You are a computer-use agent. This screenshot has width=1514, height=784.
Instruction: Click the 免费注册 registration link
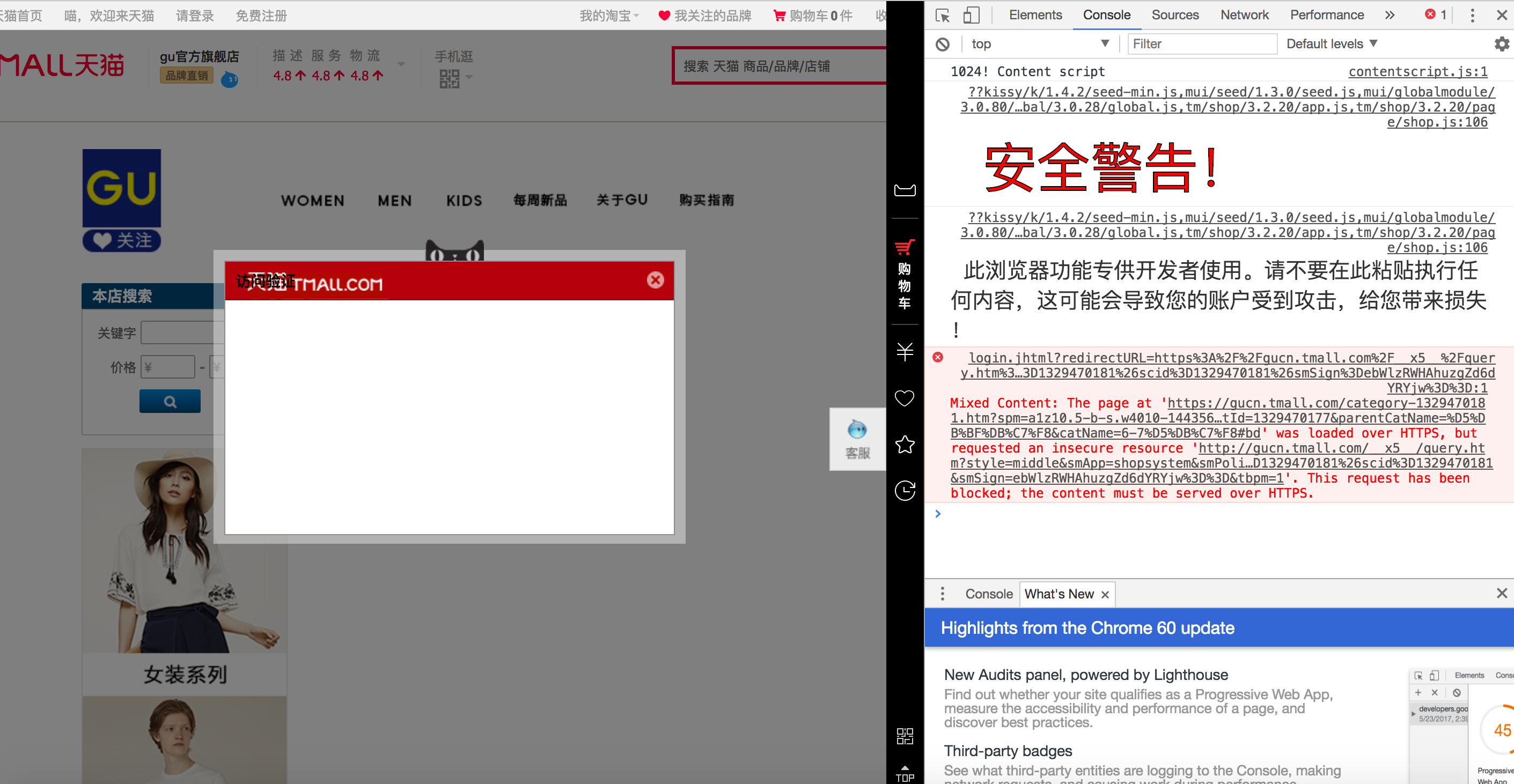[261, 16]
